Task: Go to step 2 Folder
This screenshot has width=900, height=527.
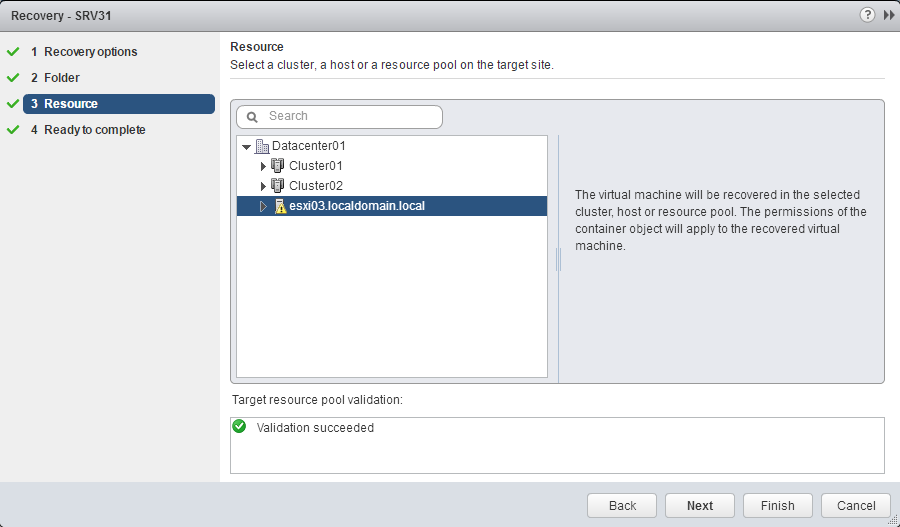Action: [x=62, y=78]
